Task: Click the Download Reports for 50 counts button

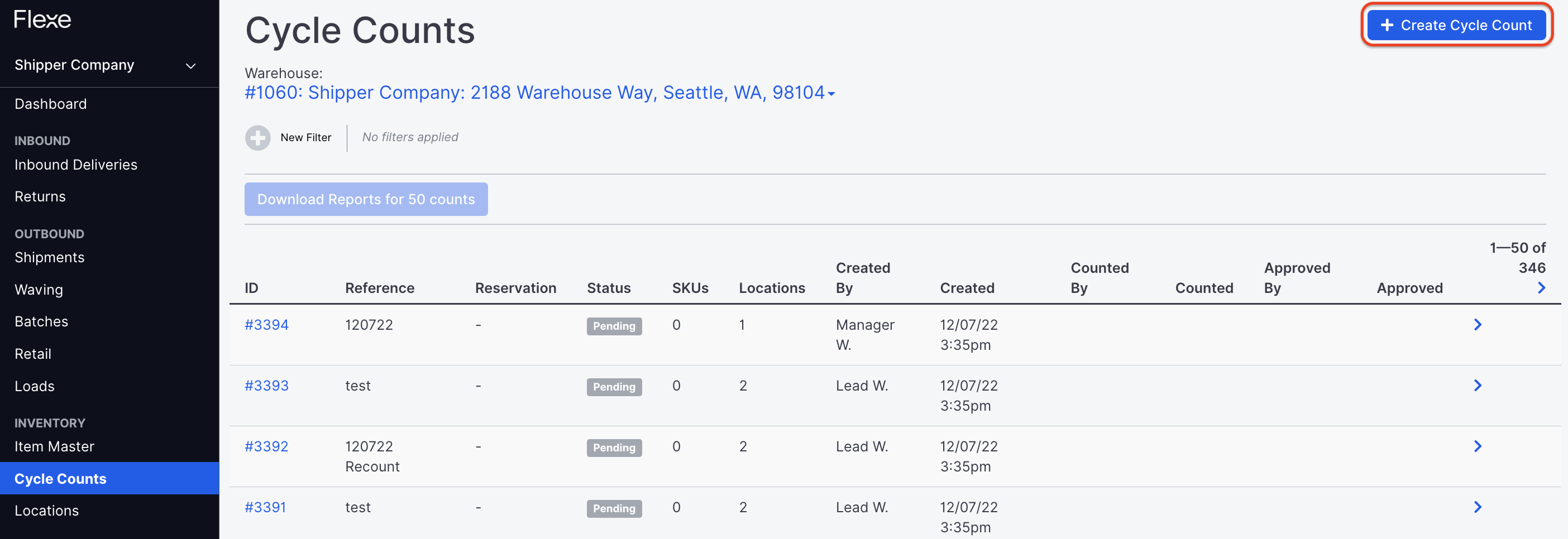Action: point(366,199)
